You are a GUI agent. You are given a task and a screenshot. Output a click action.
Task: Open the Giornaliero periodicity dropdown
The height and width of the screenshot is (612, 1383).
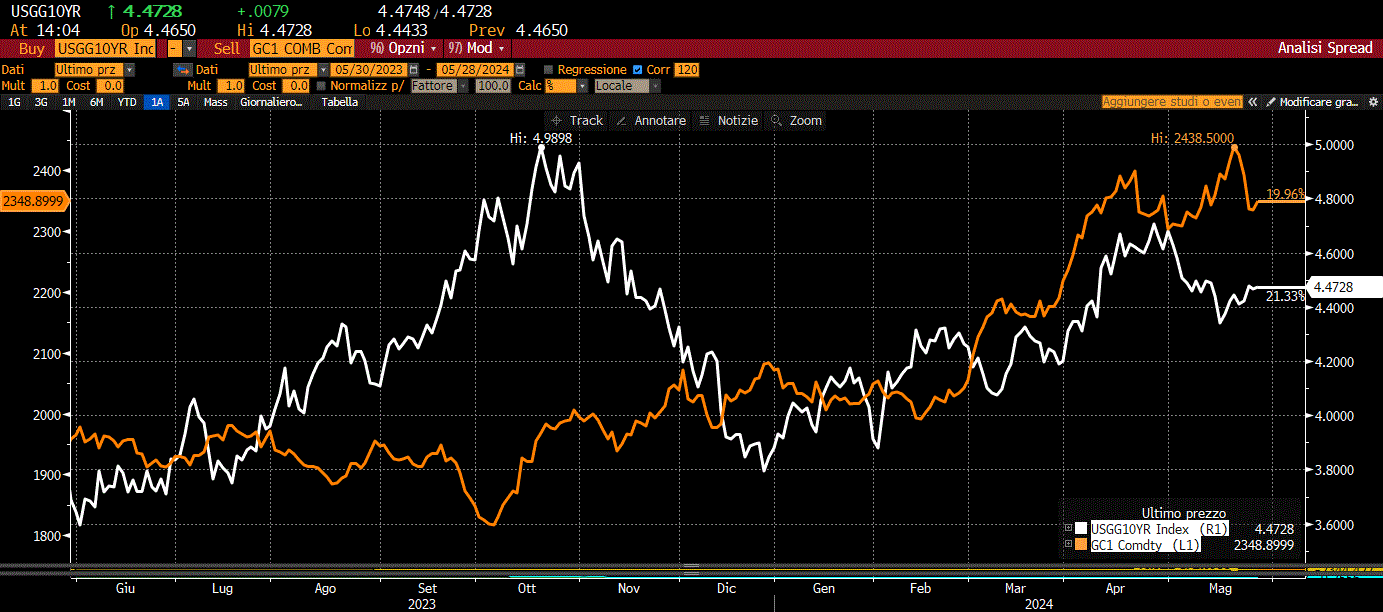click(270, 102)
